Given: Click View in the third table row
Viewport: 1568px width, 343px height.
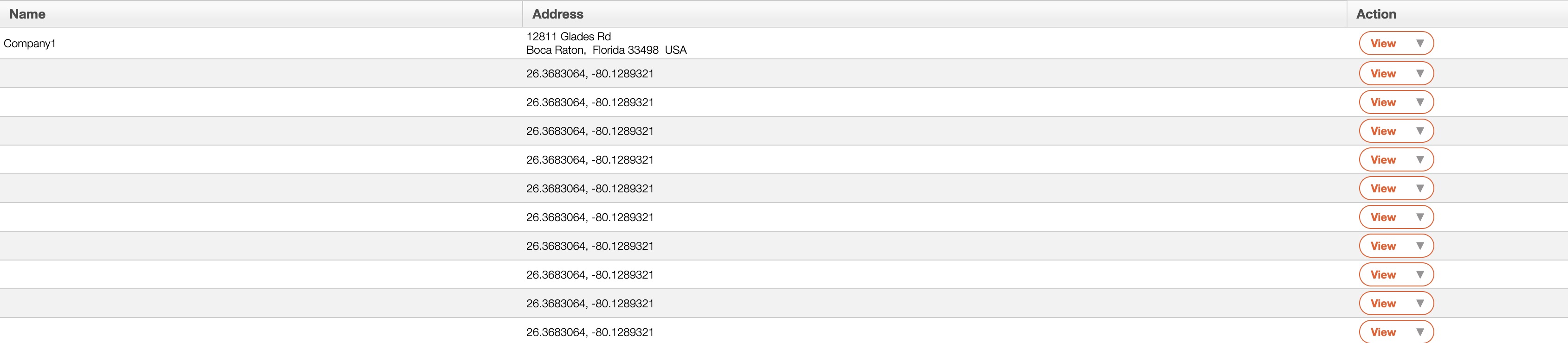Looking at the screenshot, I should pos(1383,102).
